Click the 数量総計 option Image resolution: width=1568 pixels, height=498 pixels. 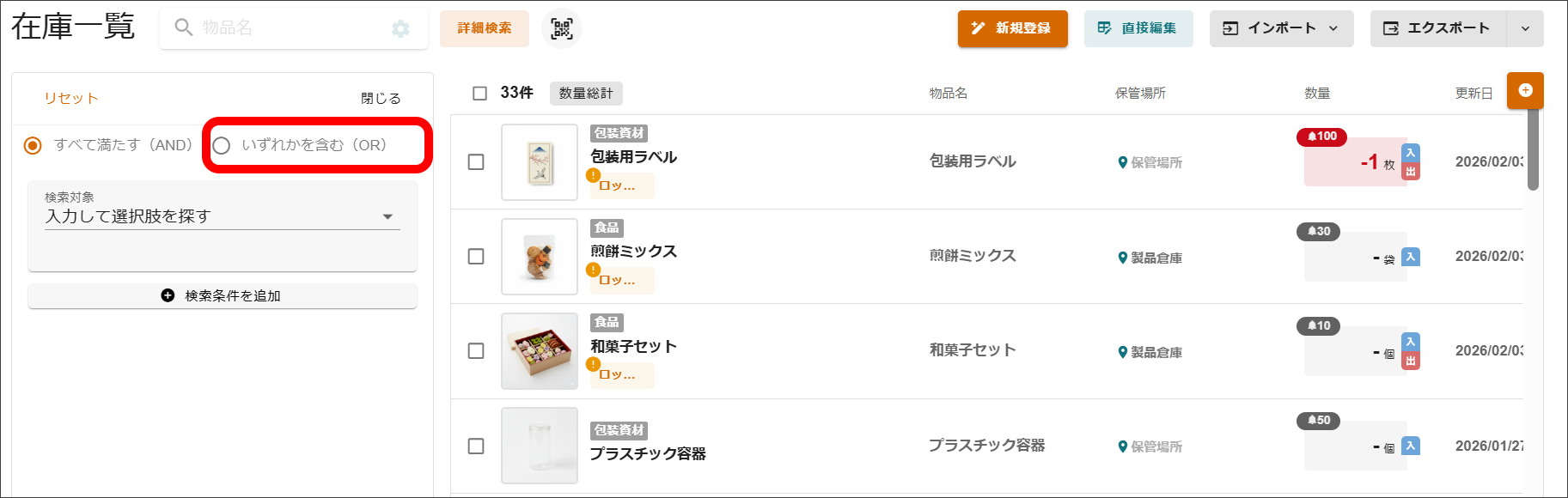[586, 93]
